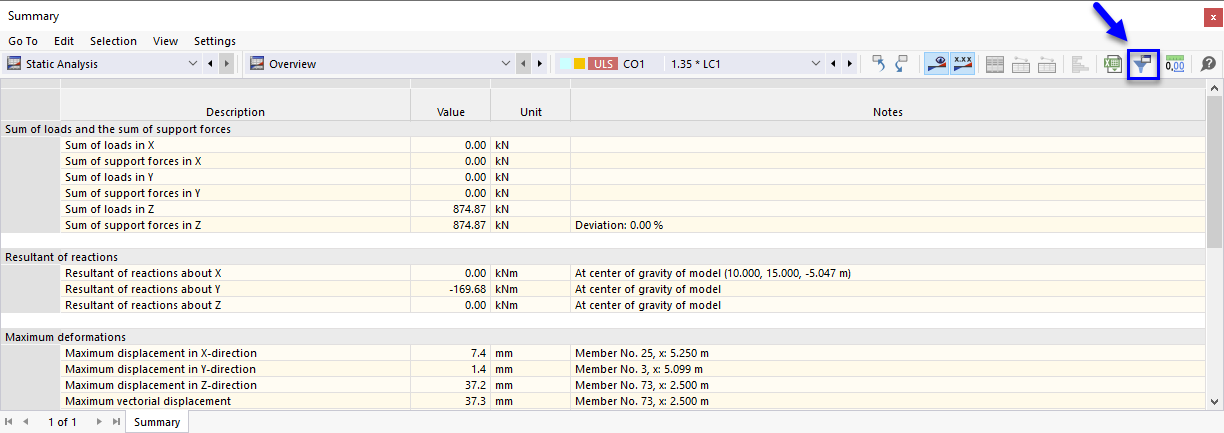Open the Go To menu
The height and width of the screenshot is (433, 1224).
click(x=23, y=41)
